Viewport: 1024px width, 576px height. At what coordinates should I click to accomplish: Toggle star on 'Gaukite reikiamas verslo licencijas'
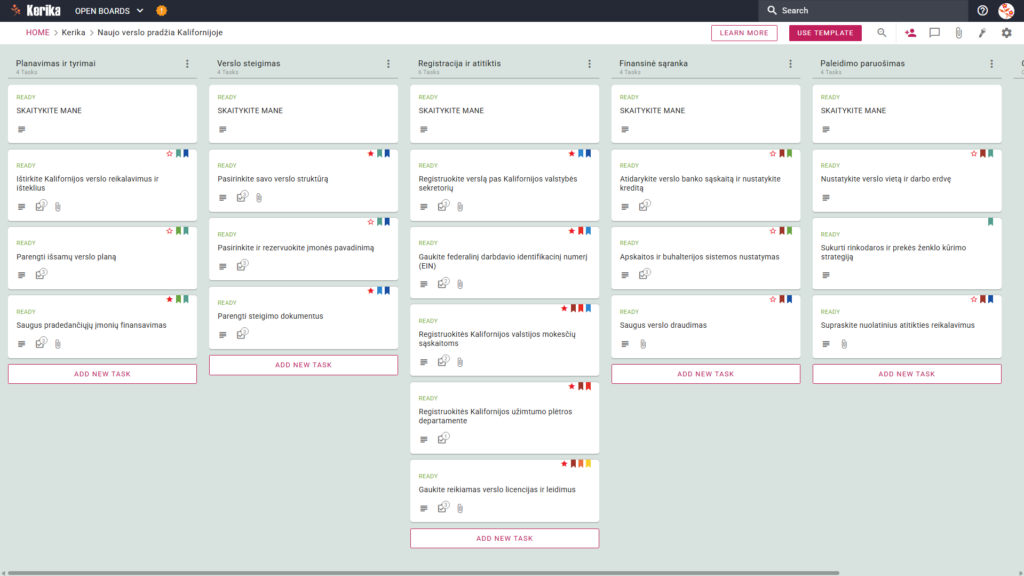tap(564, 464)
